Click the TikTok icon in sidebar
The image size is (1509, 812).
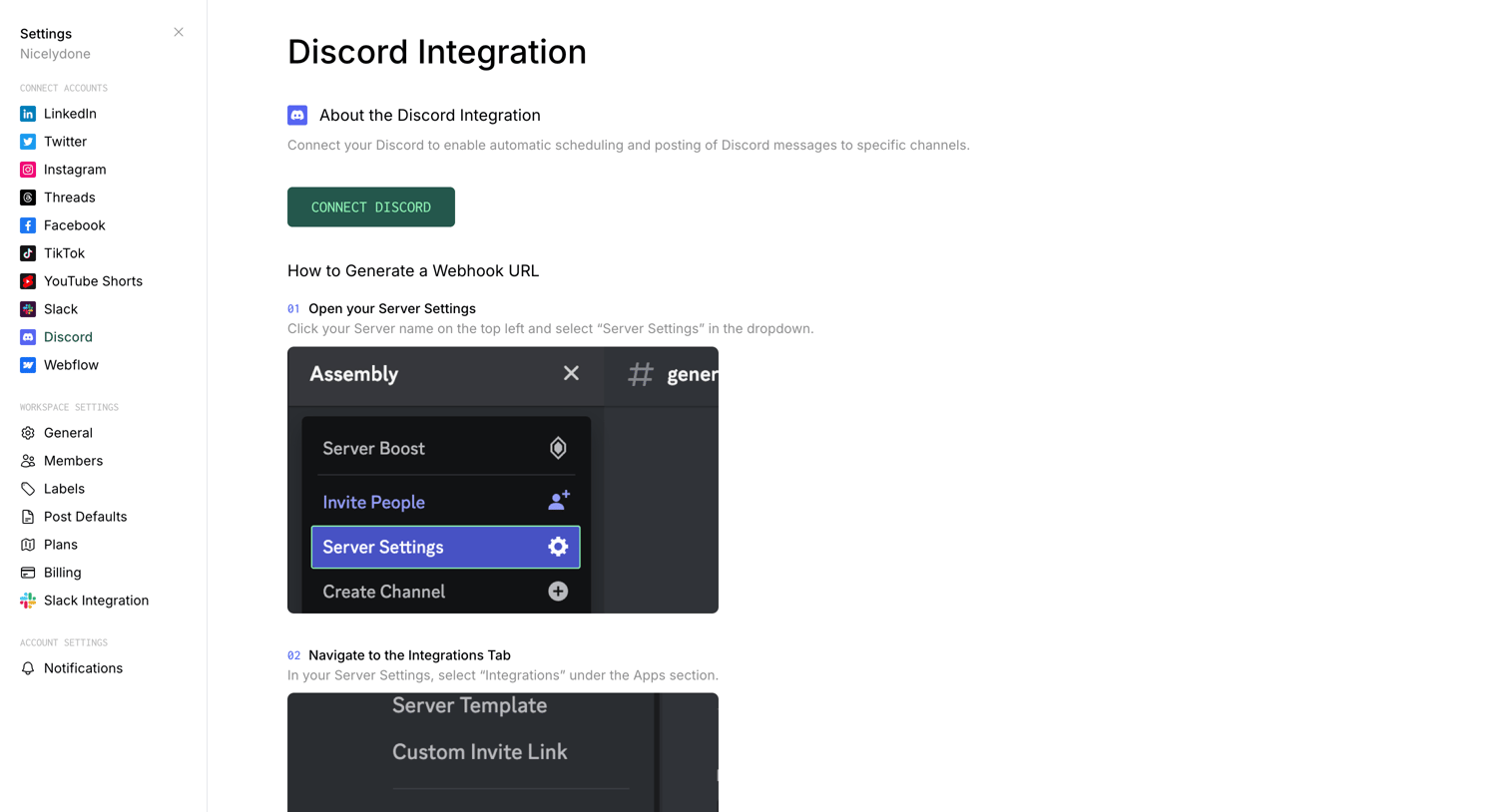pos(28,253)
